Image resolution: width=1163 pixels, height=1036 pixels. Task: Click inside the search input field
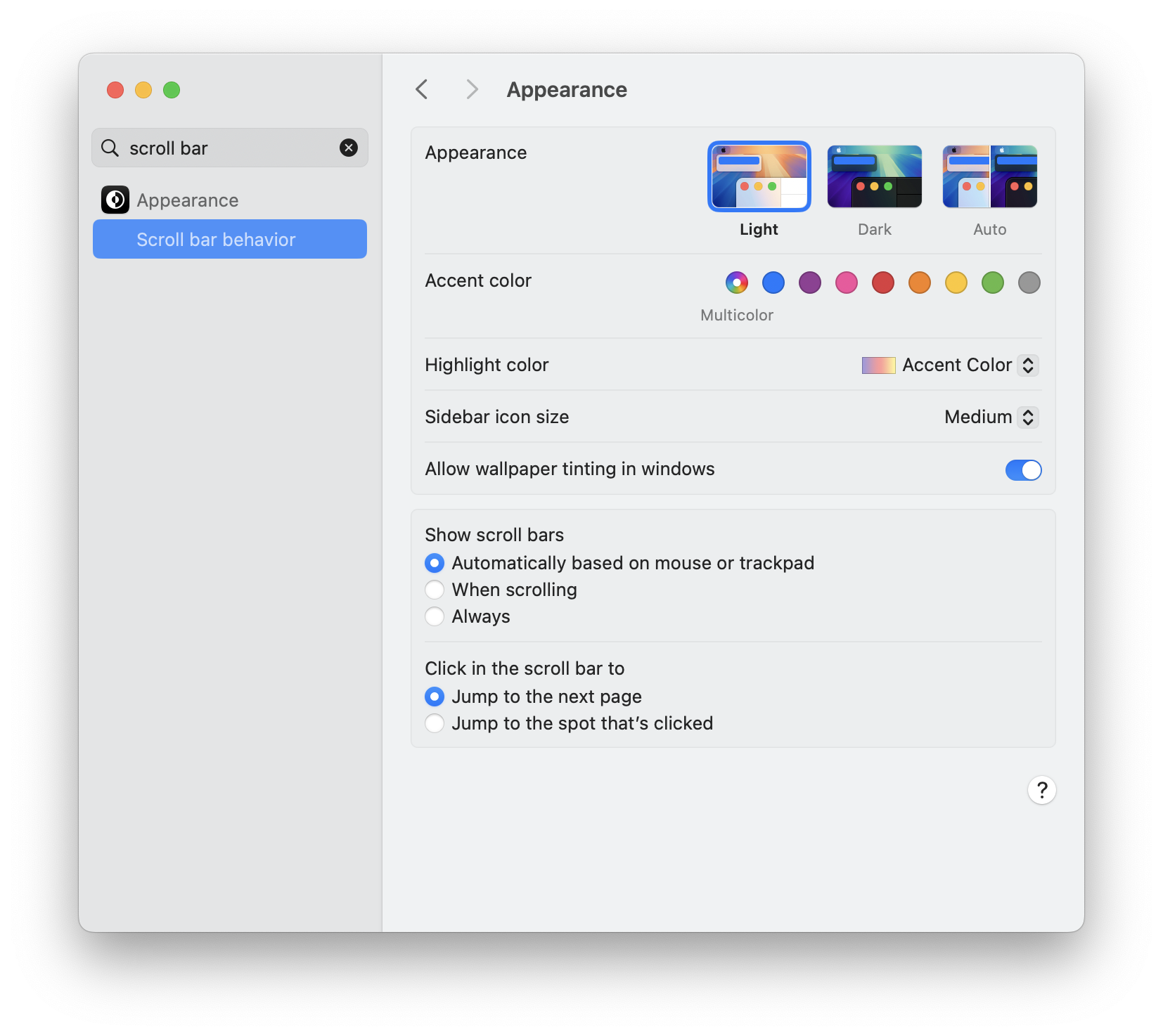click(x=211, y=148)
